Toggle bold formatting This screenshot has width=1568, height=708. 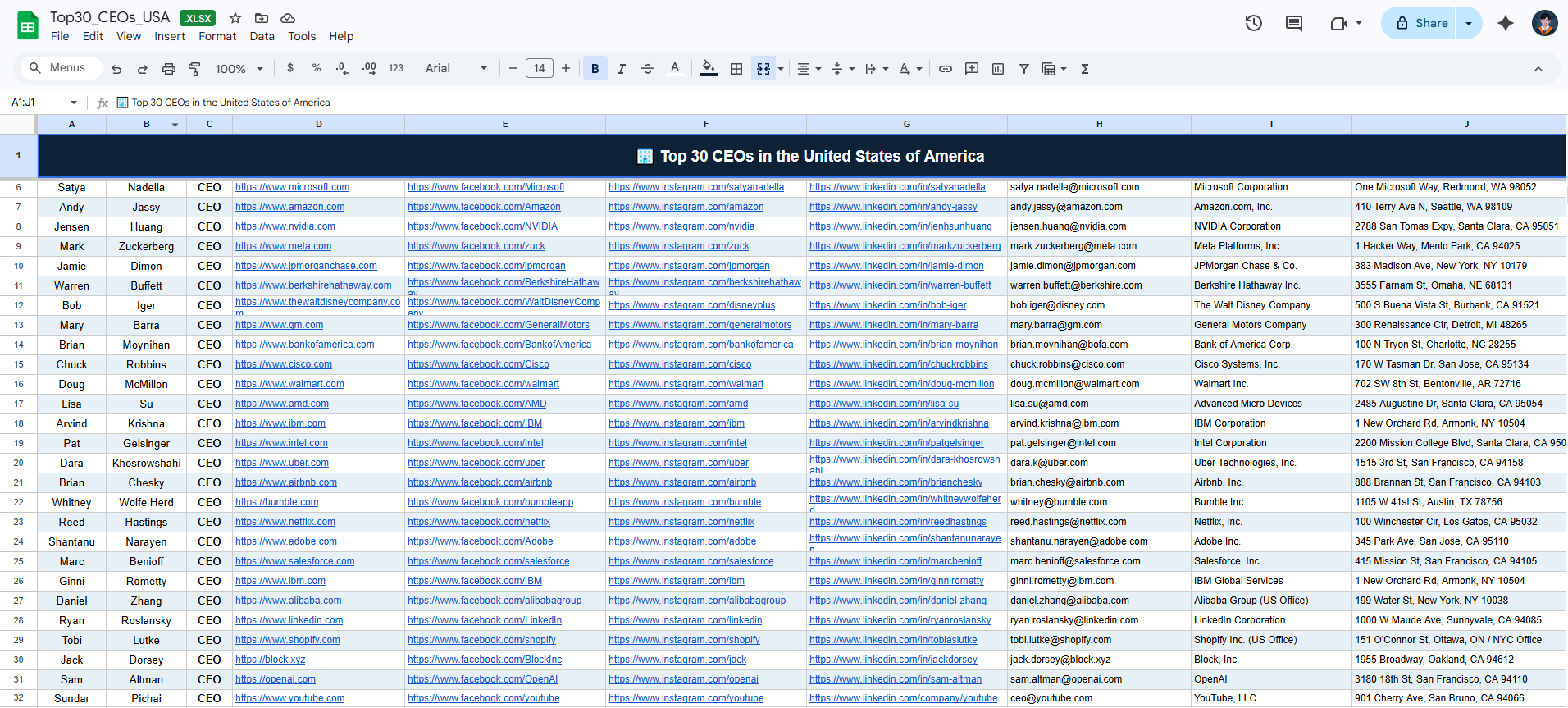(595, 69)
